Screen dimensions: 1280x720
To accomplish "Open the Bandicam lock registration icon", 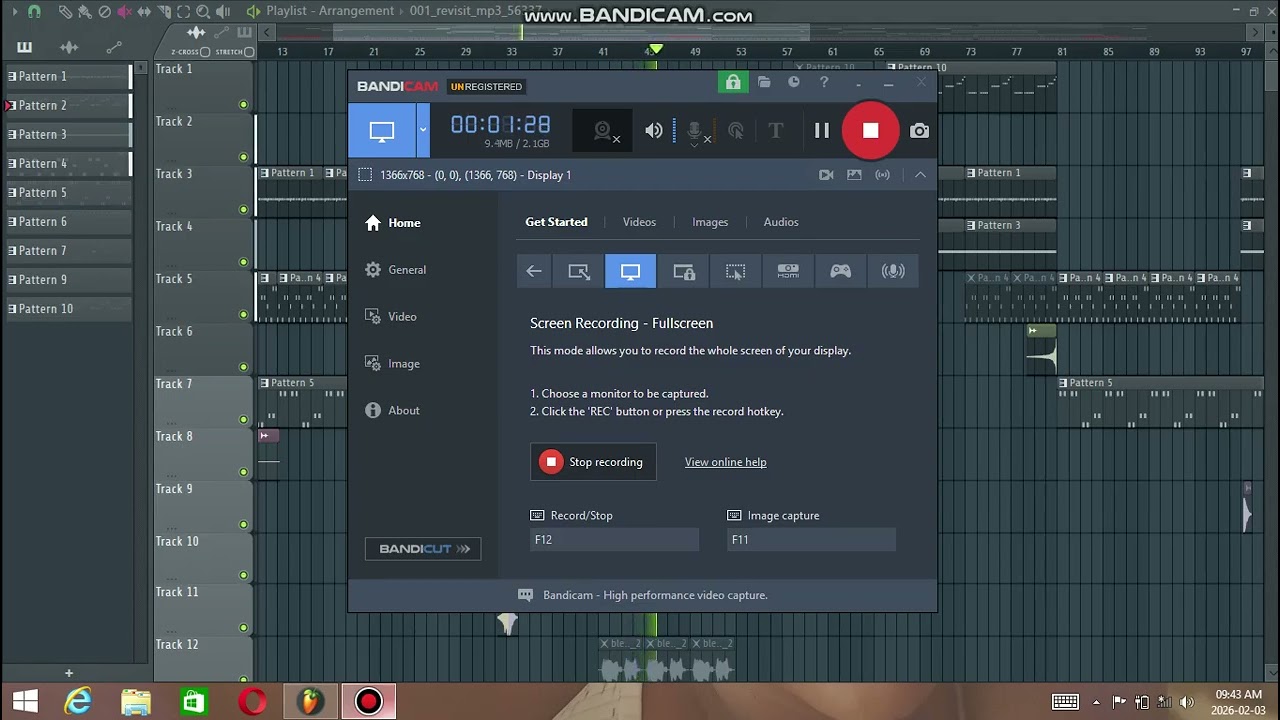I will point(733,83).
